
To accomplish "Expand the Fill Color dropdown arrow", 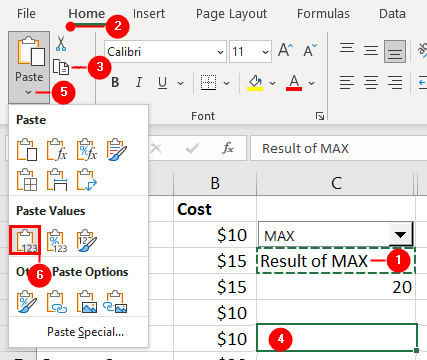I will (272, 83).
